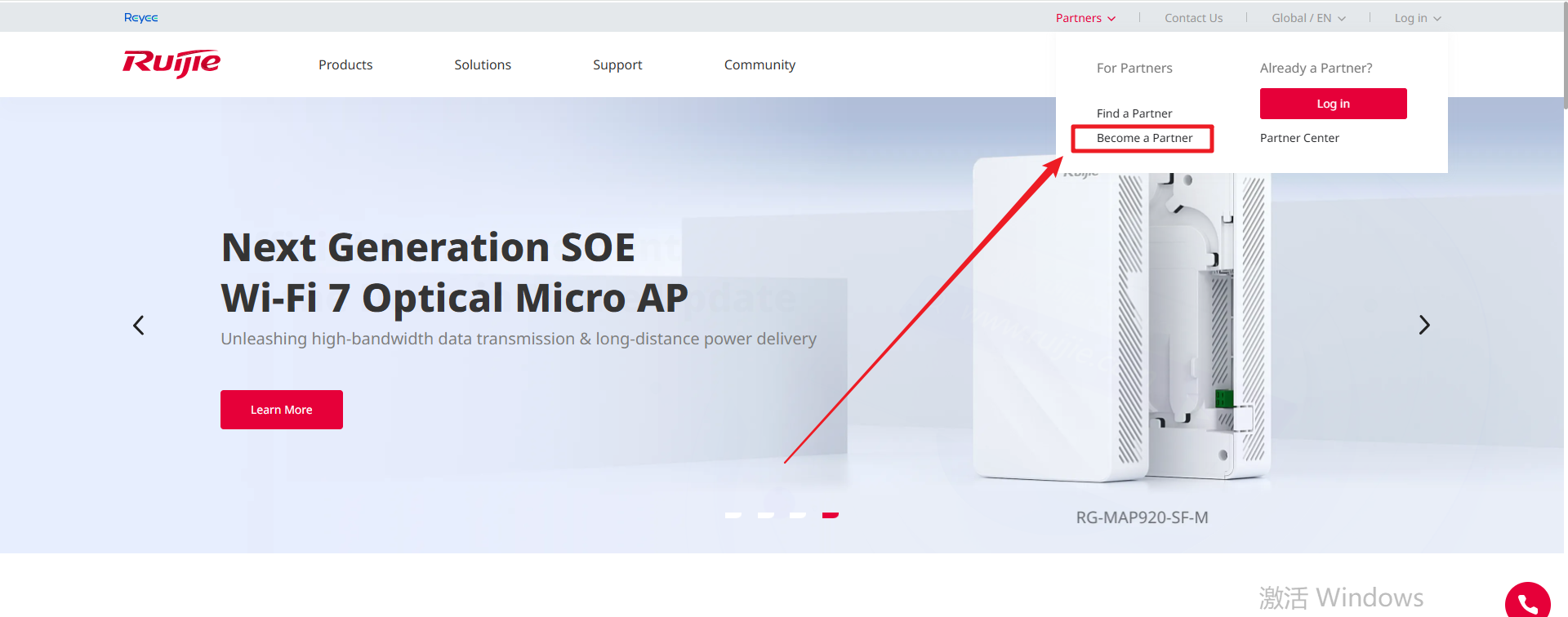Screen dimensions: 1568x617
Task: Open the Products menu
Action: tap(345, 64)
